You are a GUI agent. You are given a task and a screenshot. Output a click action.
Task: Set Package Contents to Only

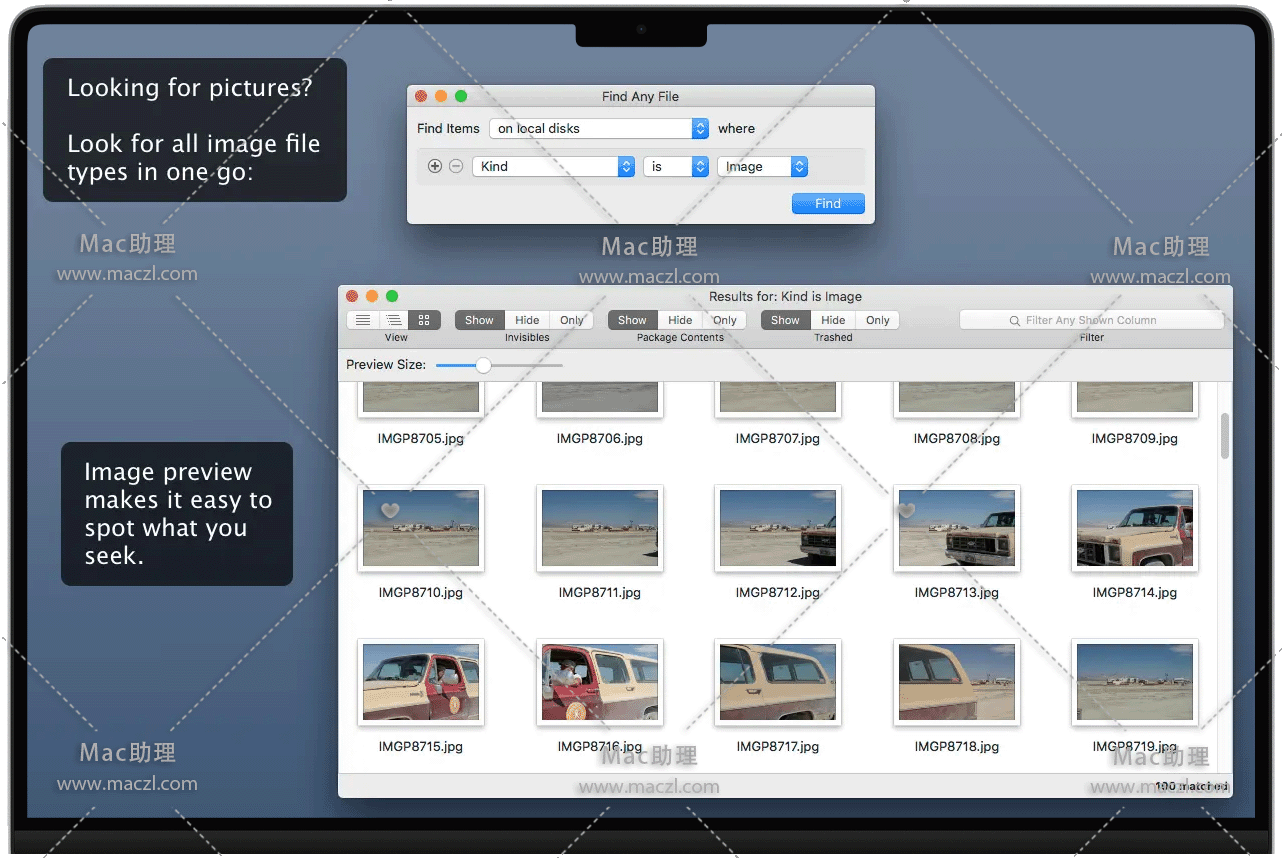724,320
